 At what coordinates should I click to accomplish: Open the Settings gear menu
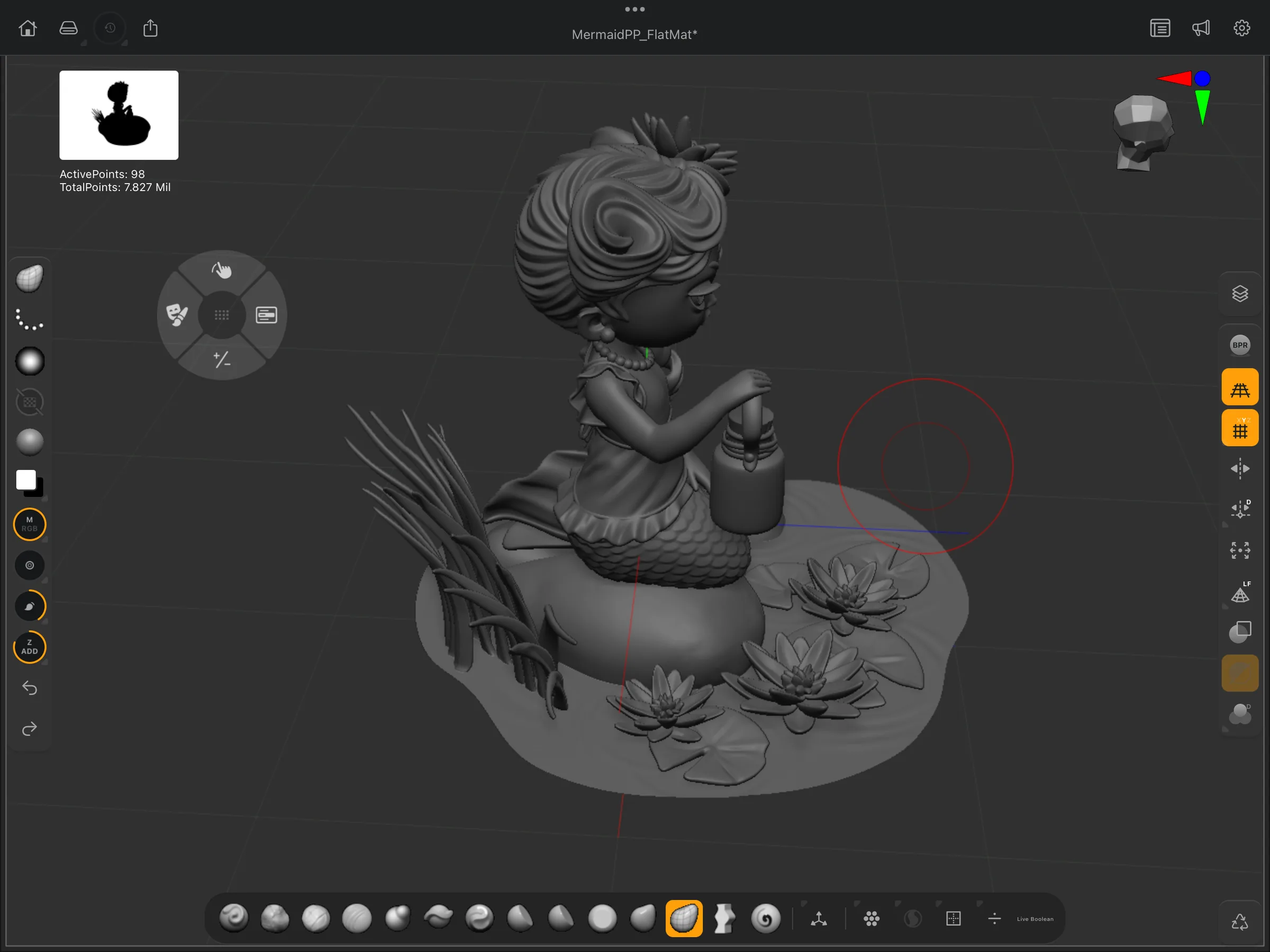(1241, 28)
